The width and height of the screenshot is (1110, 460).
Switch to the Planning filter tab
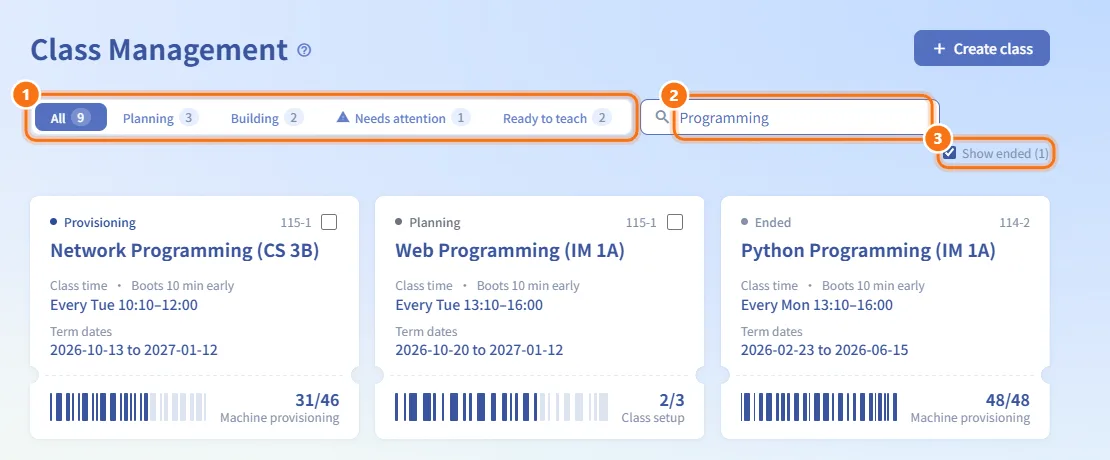point(160,117)
